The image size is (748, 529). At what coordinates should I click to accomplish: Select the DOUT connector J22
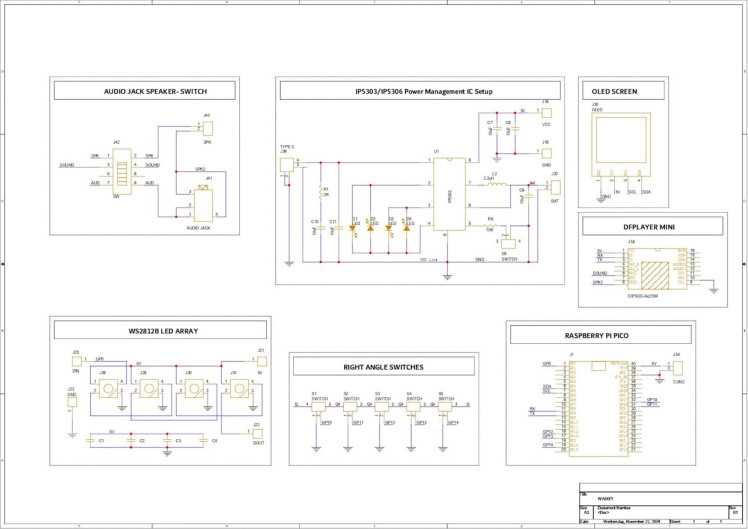(x=257, y=434)
